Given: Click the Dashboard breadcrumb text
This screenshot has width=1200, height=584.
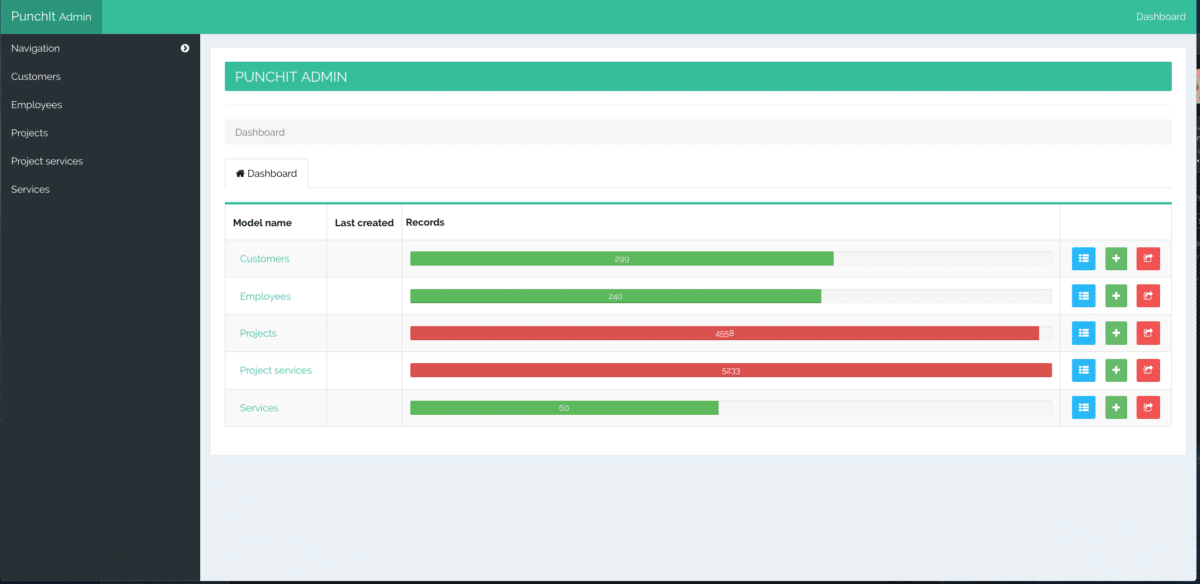Looking at the screenshot, I should pos(260,132).
